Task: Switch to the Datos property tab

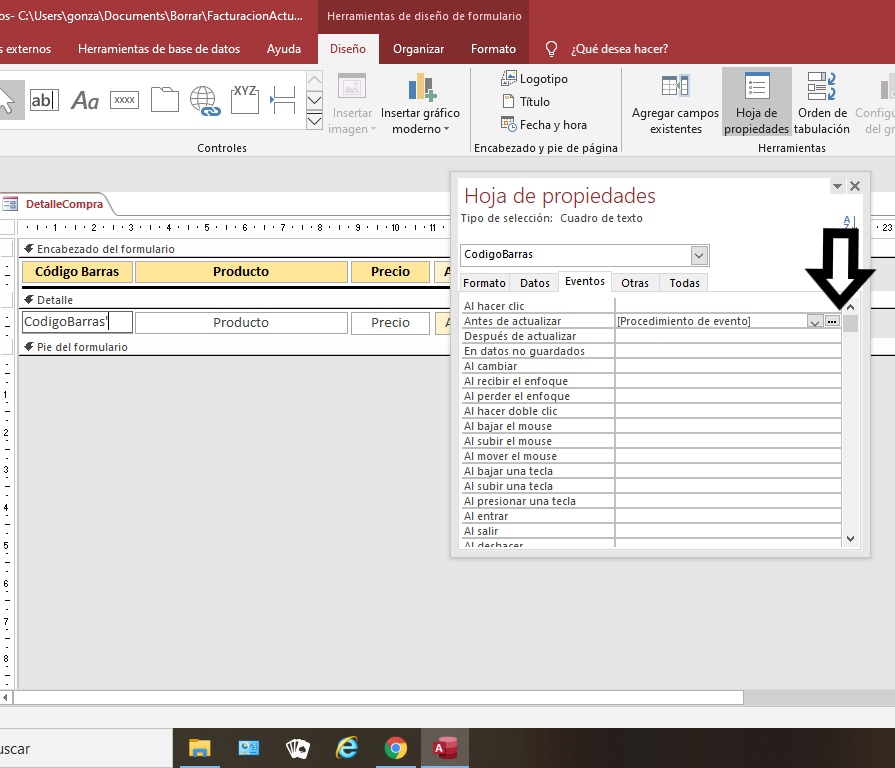Action: (x=533, y=283)
